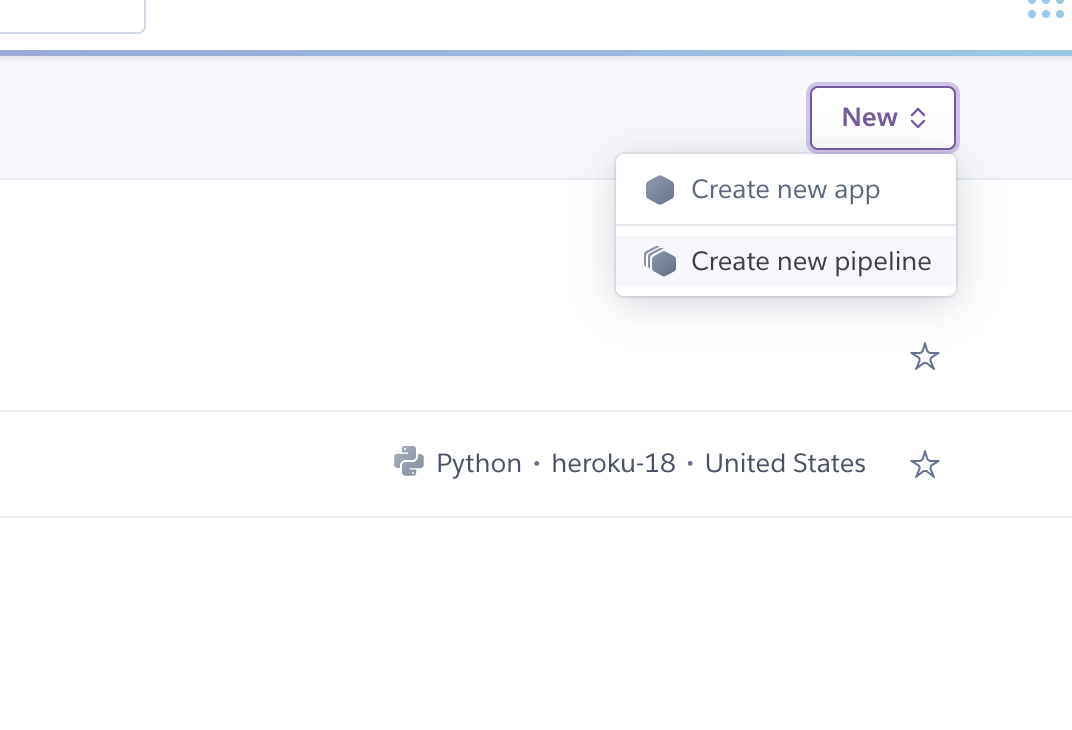Click the hexagon icon beside Create new app
The height and width of the screenshot is (730, 1072).
click(660, 190)
